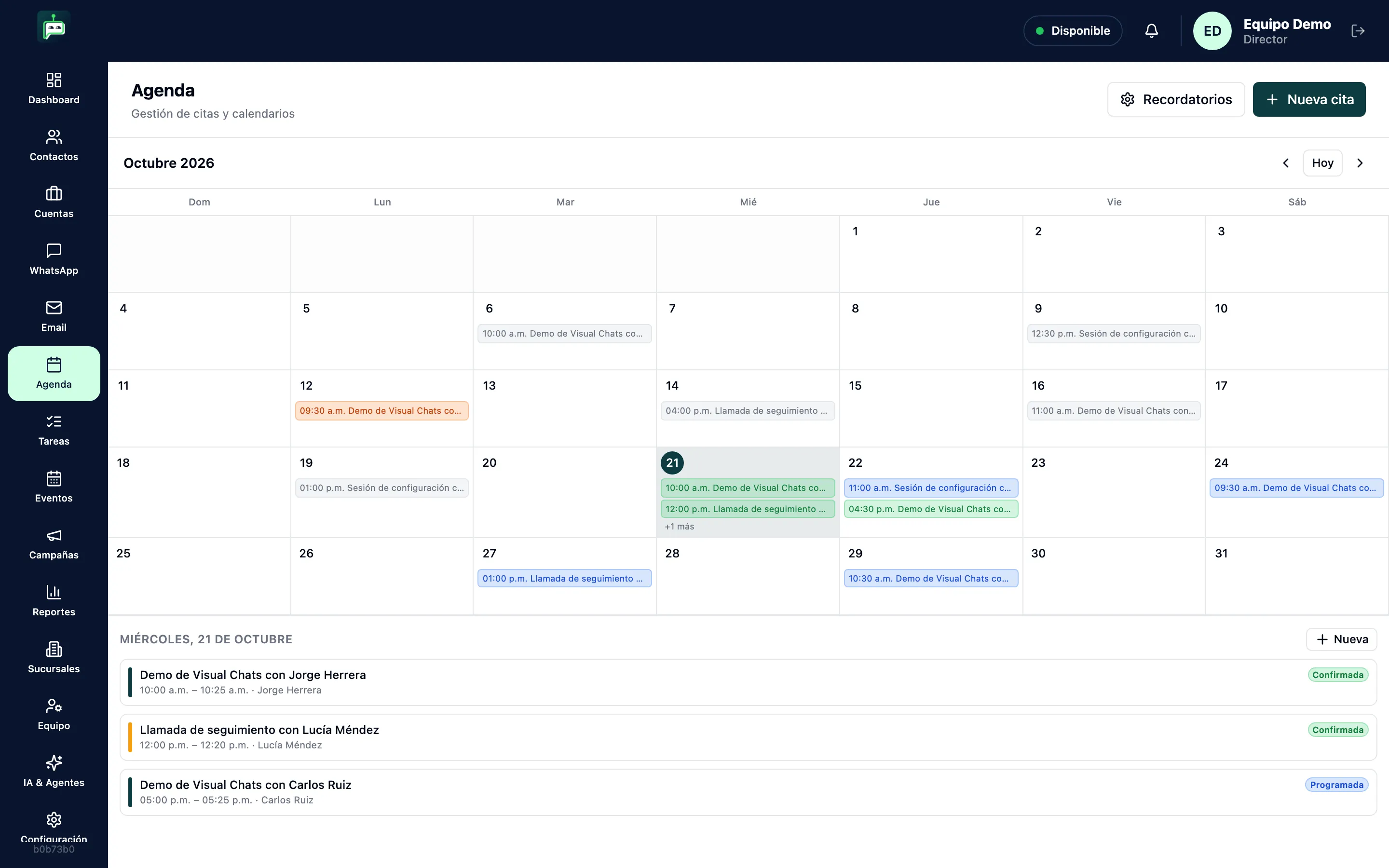Open Campañas megaphone icon
The image size is (1389, 868).
pos(54,543)
